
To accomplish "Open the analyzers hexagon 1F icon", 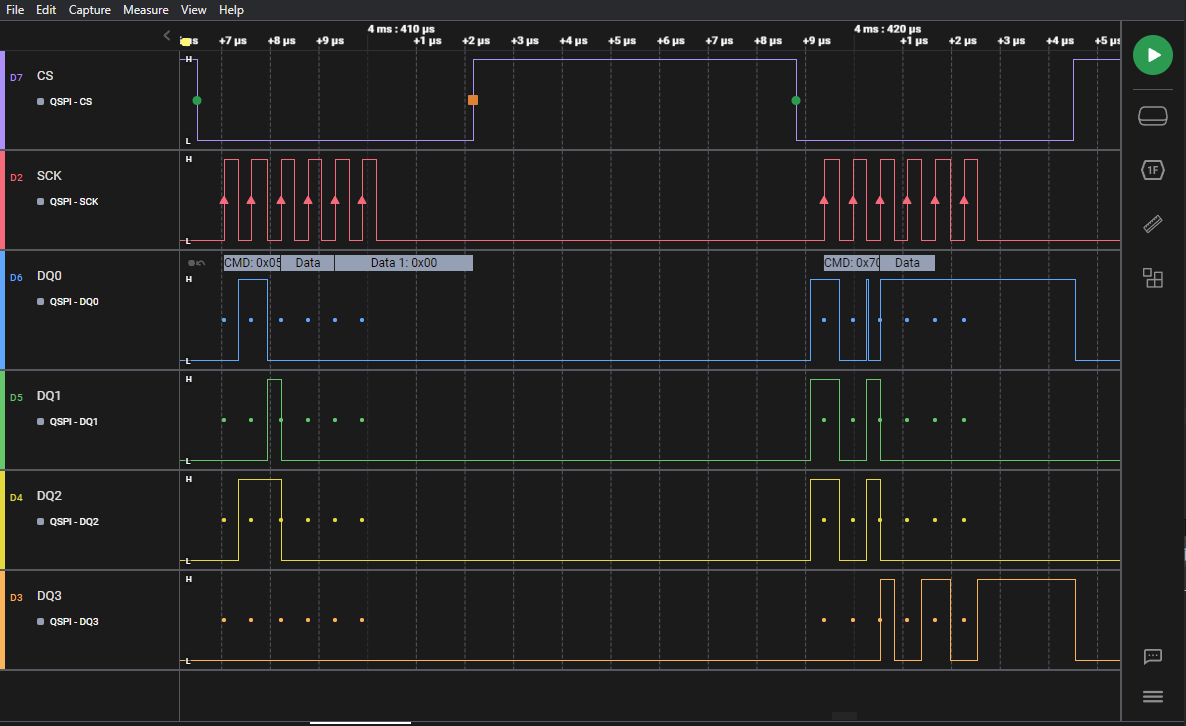I will tap(1152, 170).
